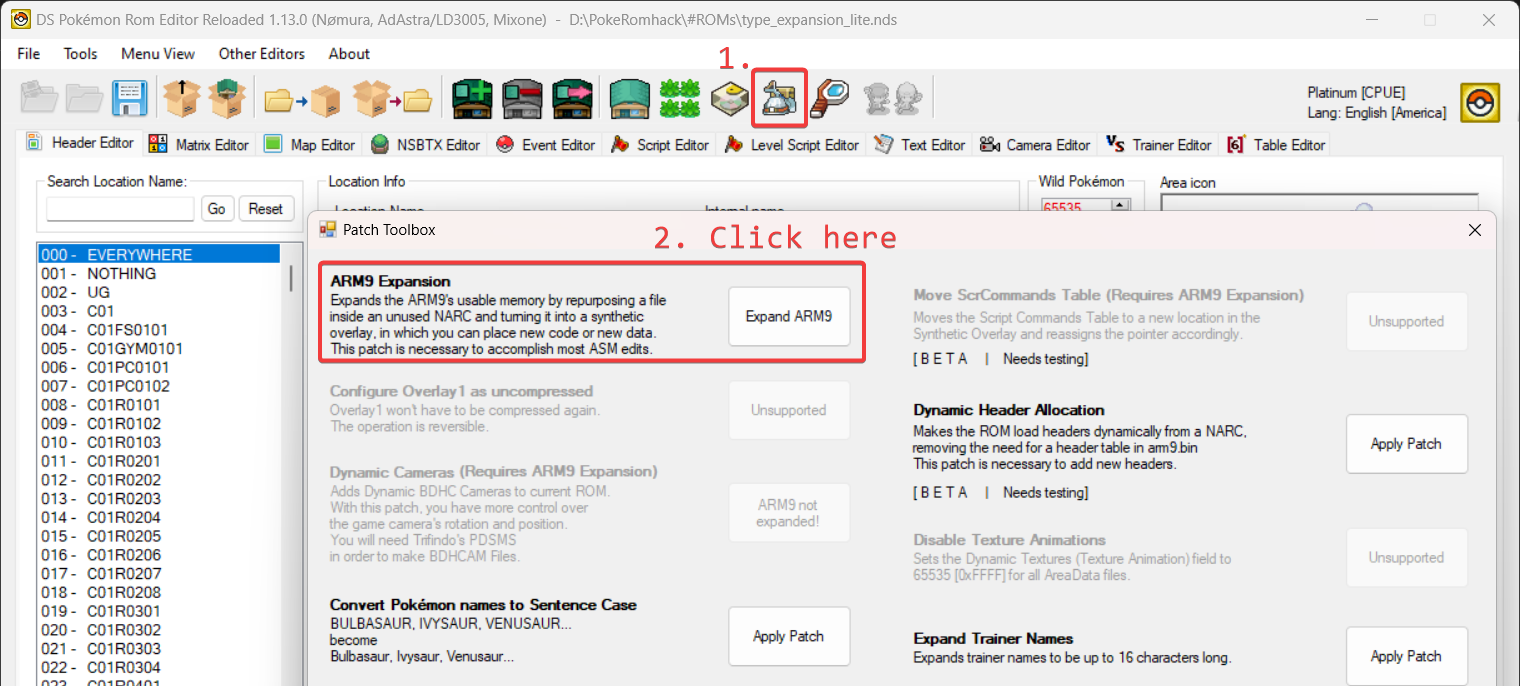The height and width of the screenshot is (686, 1520).
Task: Click the magnifying glass search icon
Action: pos(829,98)
